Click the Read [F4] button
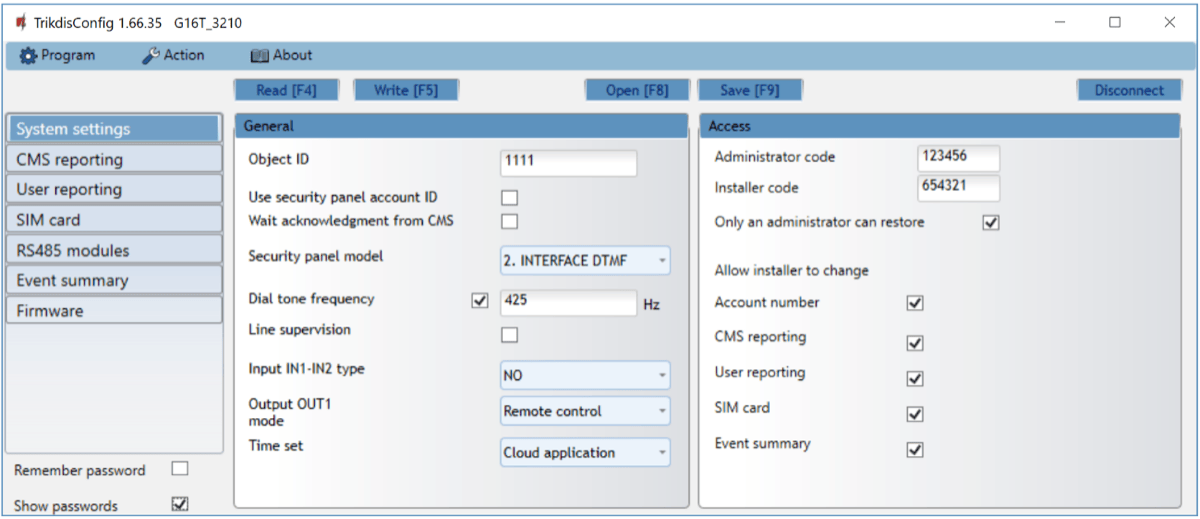Screen dimensions: 1200x519 [x=286, y=90]
